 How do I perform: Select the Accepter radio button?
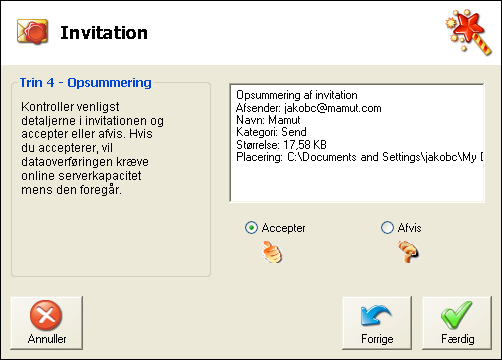pyautogui.click(x=251, y=228)
